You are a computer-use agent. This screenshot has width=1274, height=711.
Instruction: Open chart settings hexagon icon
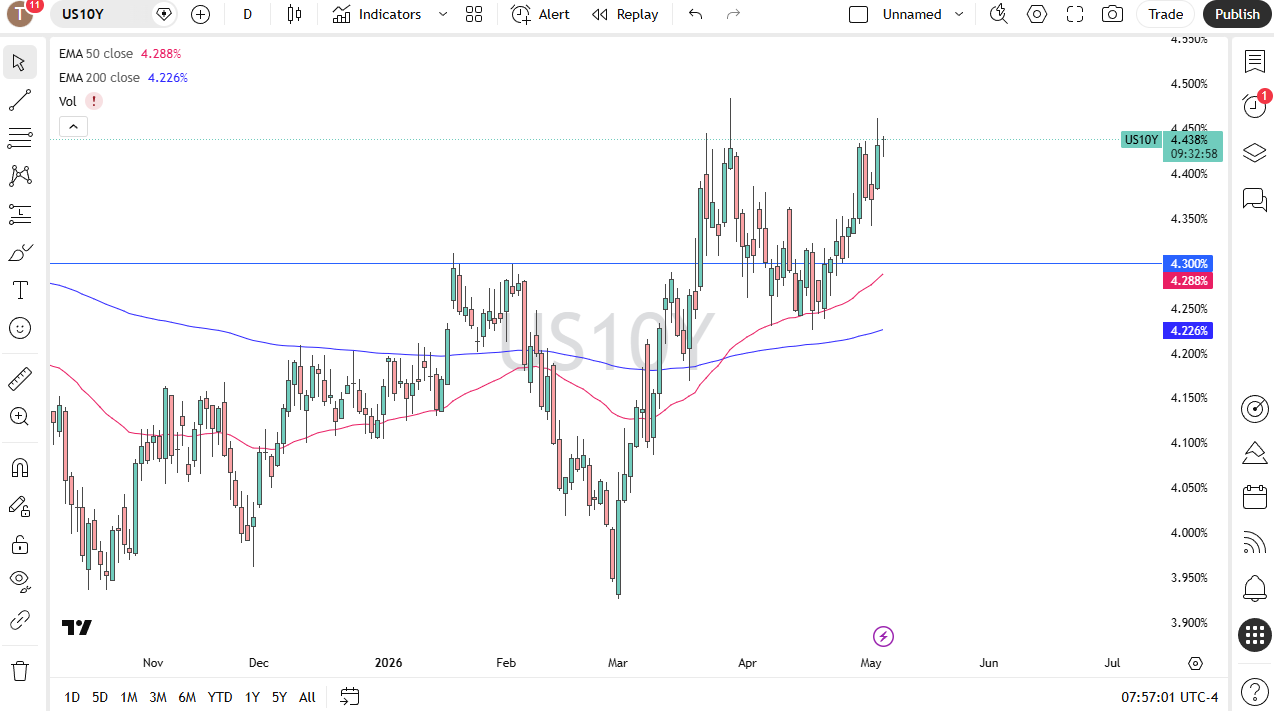[1037, 14]
